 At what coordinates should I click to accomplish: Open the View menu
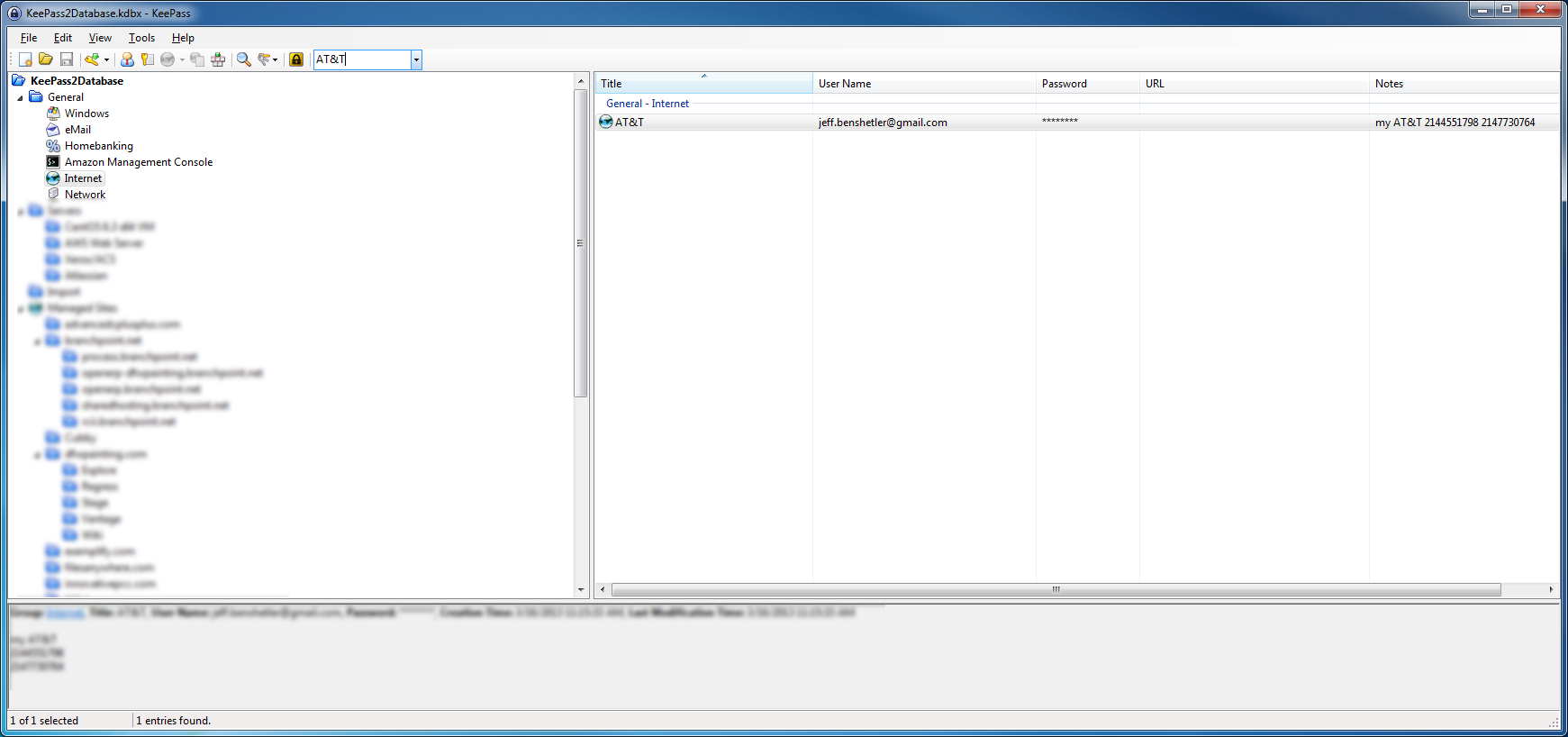pos(100,38)
